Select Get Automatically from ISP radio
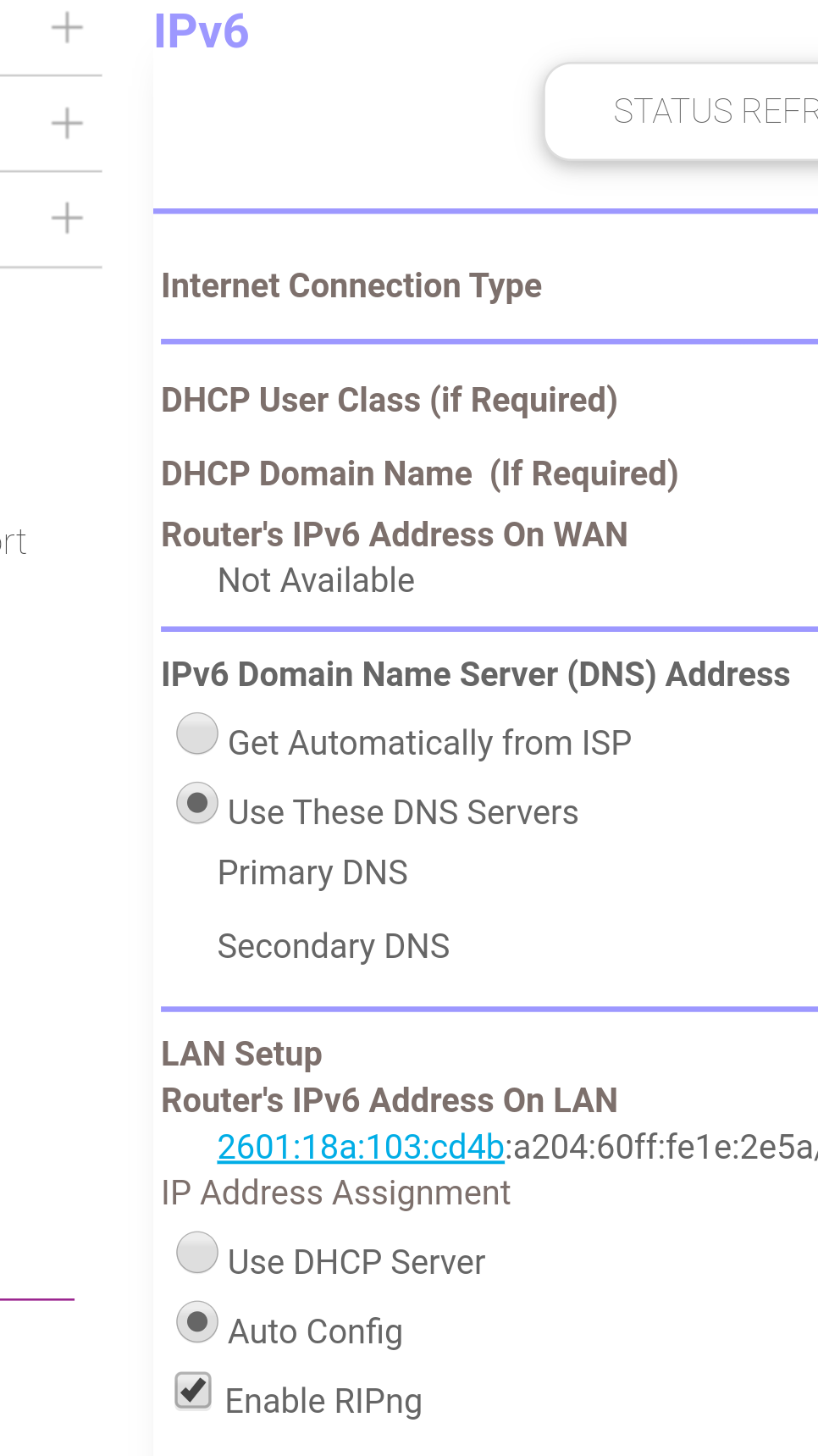This screenshot has width=818, height=1456. [x=197, y=734]
